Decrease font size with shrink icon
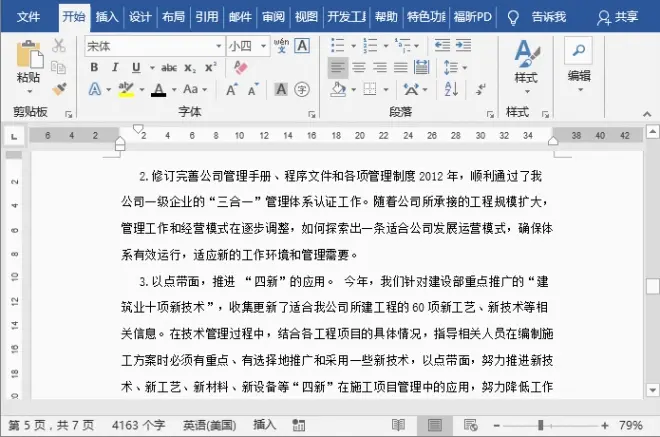660x437 pixels. coord(253,89)
